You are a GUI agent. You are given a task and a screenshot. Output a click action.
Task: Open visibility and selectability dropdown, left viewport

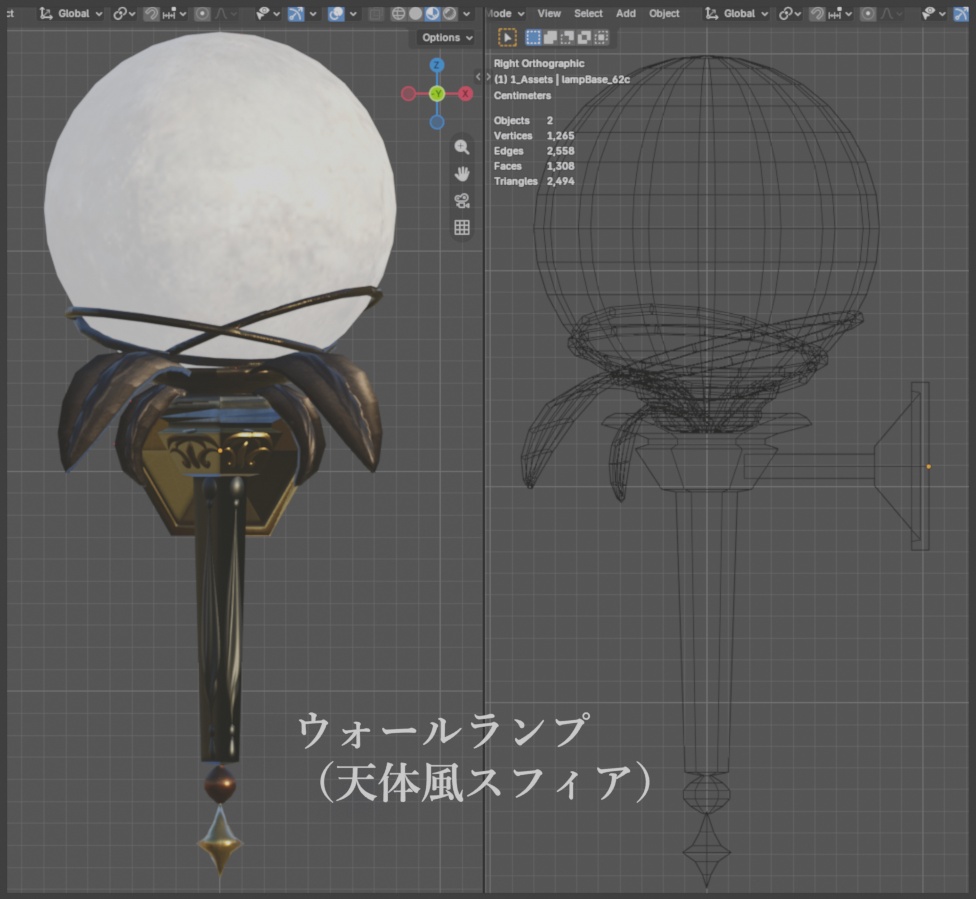[x=268, y=13]
